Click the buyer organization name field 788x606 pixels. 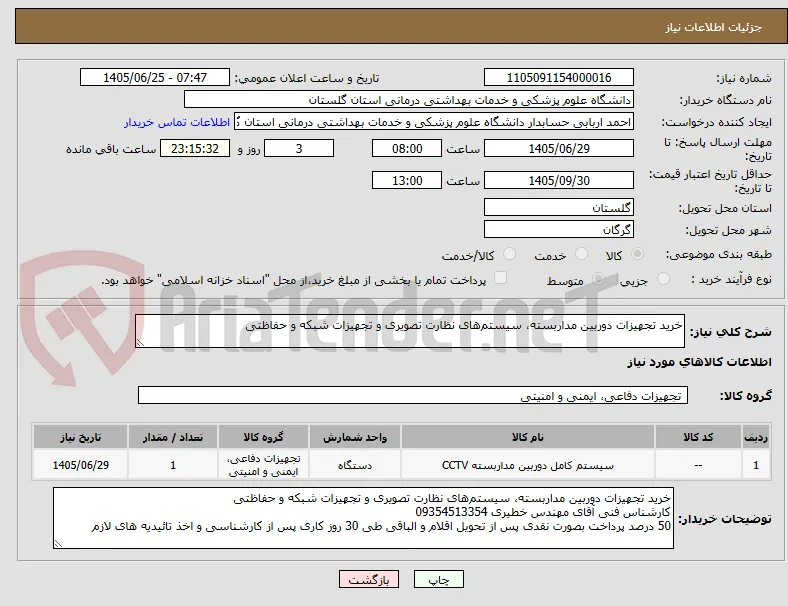coord(409,99)
